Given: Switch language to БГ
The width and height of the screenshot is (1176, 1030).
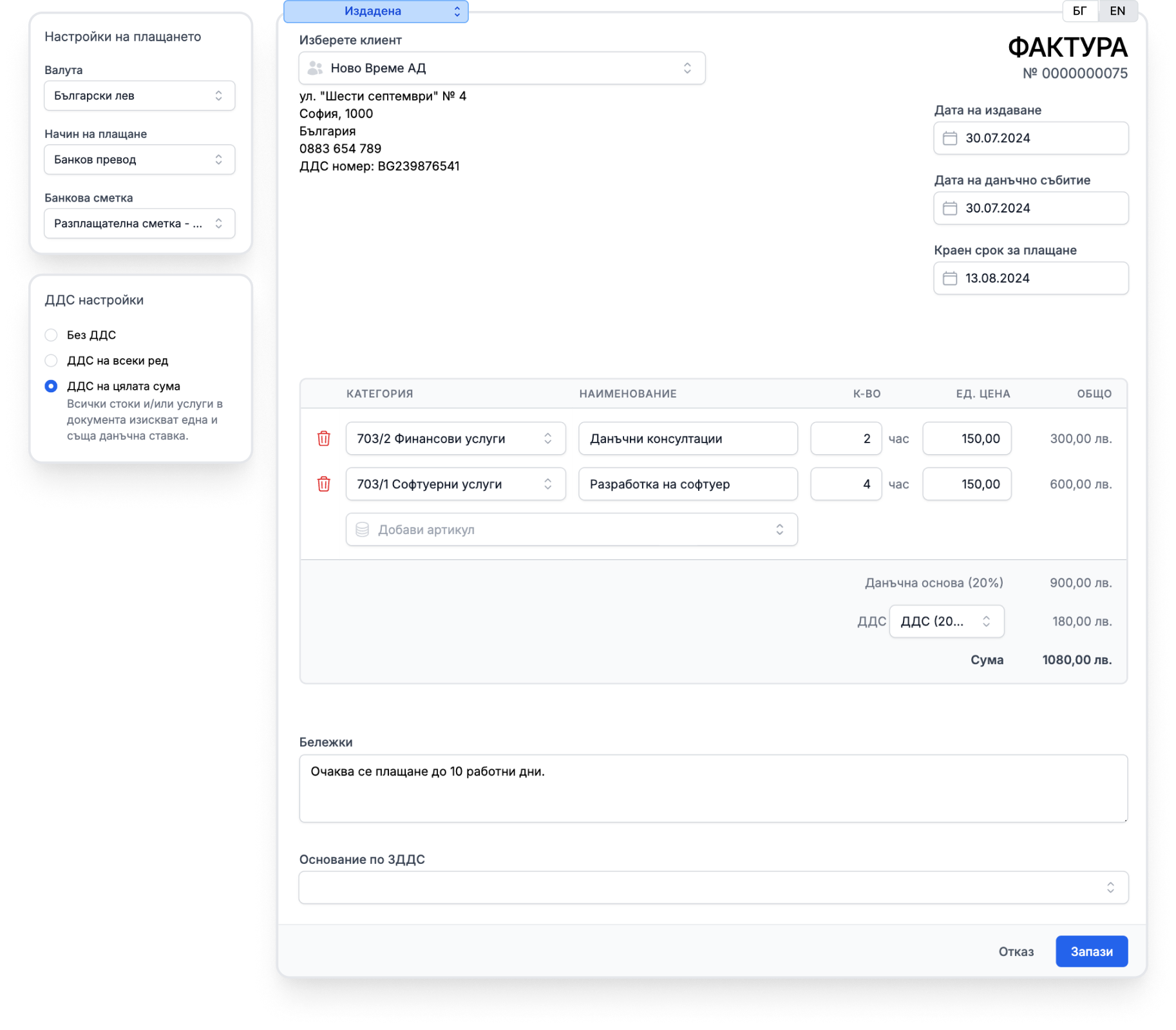Looking at the screenshot, I should point(1080,11).
